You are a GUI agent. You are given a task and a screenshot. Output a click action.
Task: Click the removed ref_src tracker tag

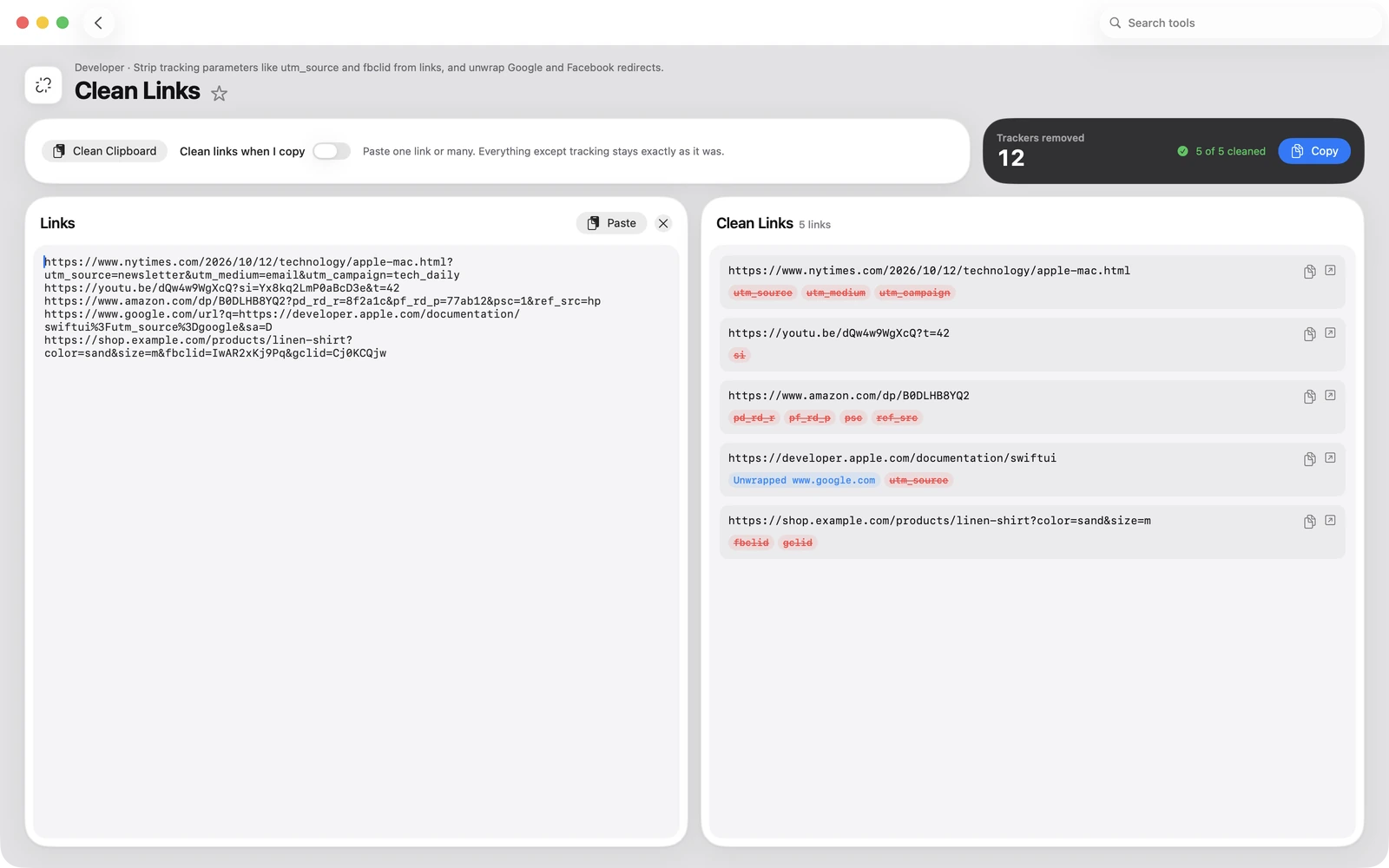[897, 418]
